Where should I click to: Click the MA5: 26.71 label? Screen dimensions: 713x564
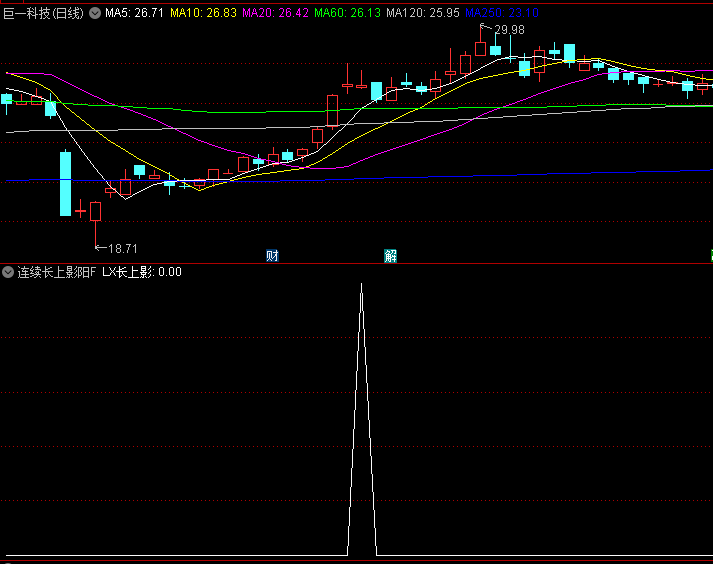[x=135, y=13]
